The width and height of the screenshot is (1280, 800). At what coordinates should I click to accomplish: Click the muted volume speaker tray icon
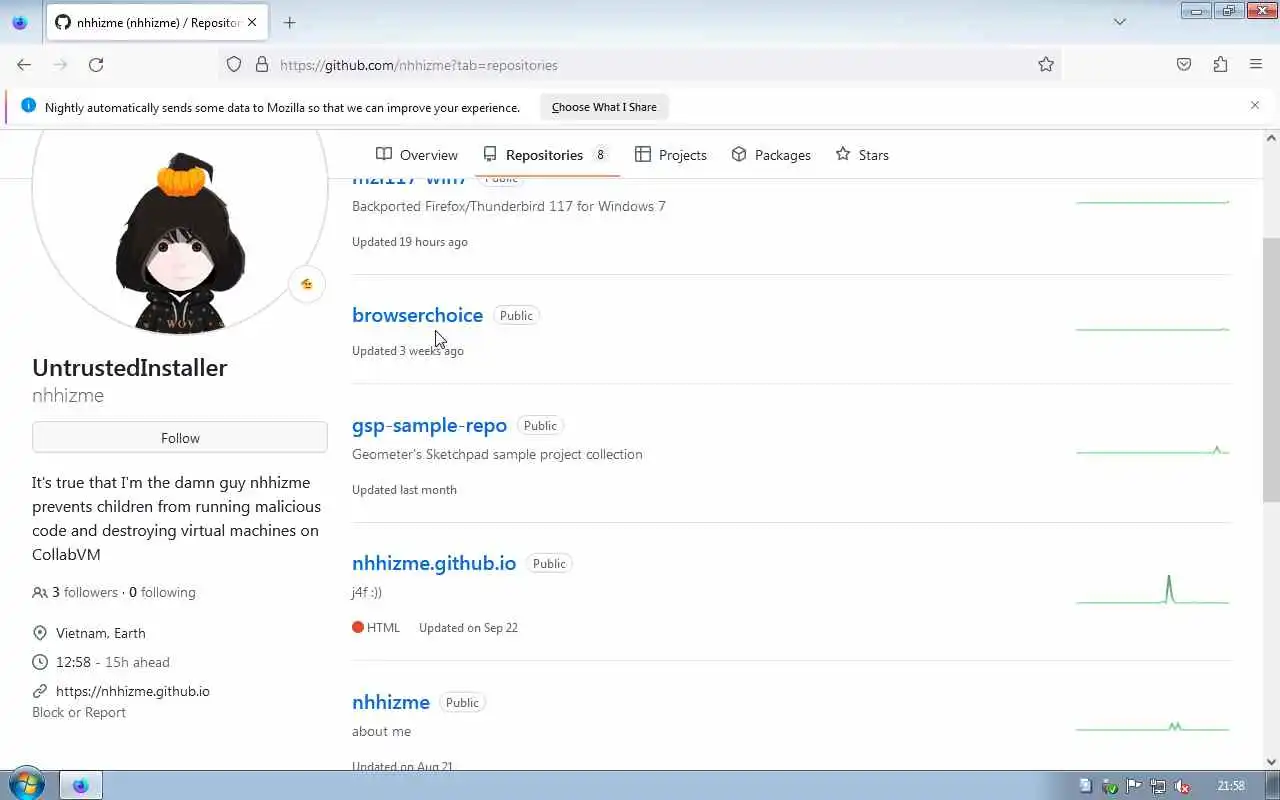pyautogui.click(x=1182, y=786)
